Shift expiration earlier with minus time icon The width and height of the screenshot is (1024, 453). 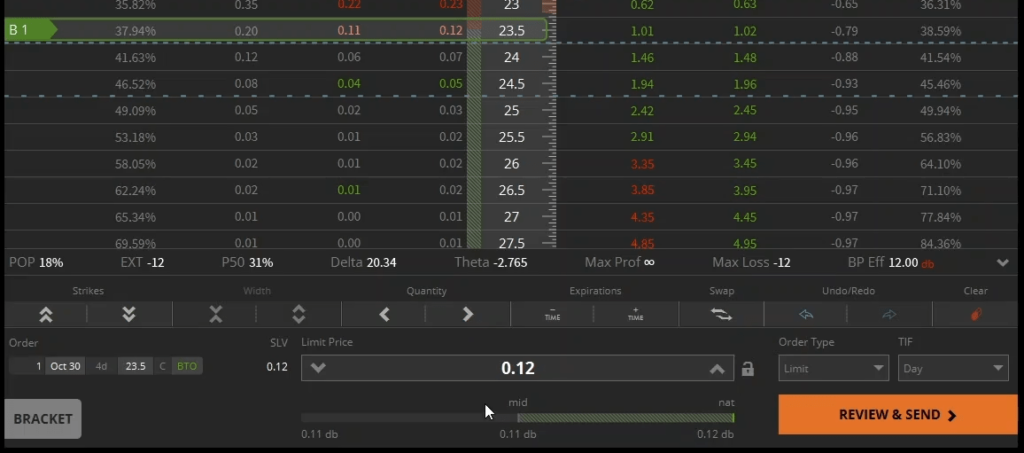[552, 314]
